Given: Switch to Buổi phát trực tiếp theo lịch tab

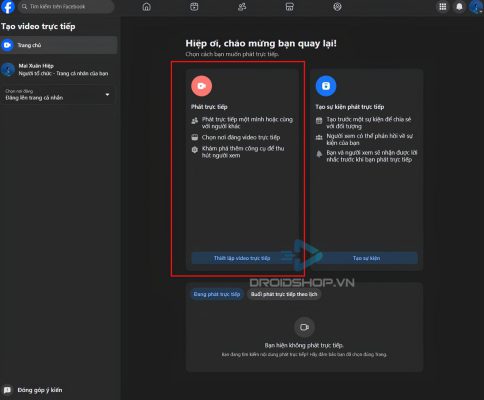Looking at the screenshot, I should [x=284, y=294].
